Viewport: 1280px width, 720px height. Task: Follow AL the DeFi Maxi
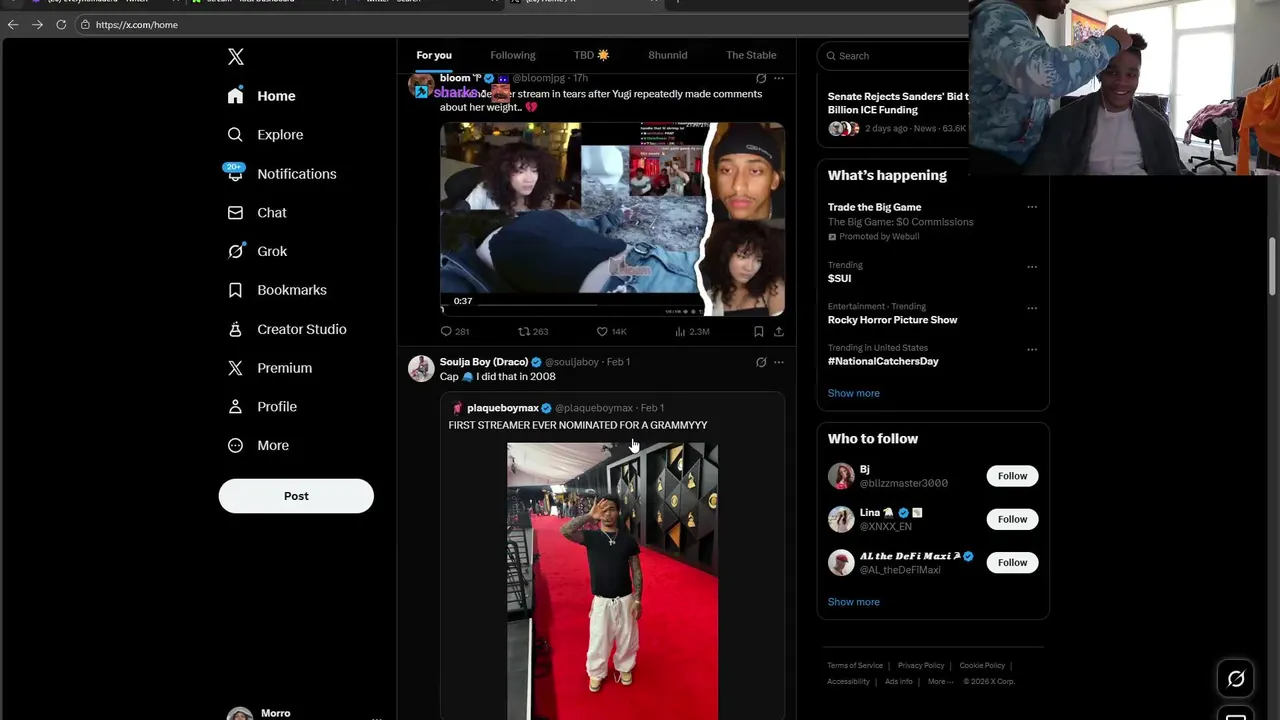(x=1012, y=562)
